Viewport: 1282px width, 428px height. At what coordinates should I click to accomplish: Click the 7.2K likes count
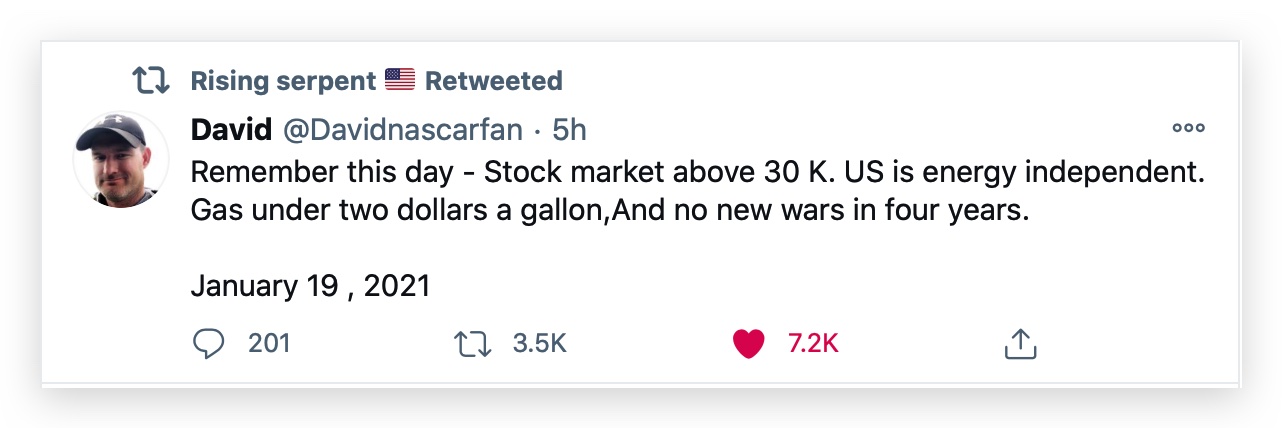click(x=812, y=344)
